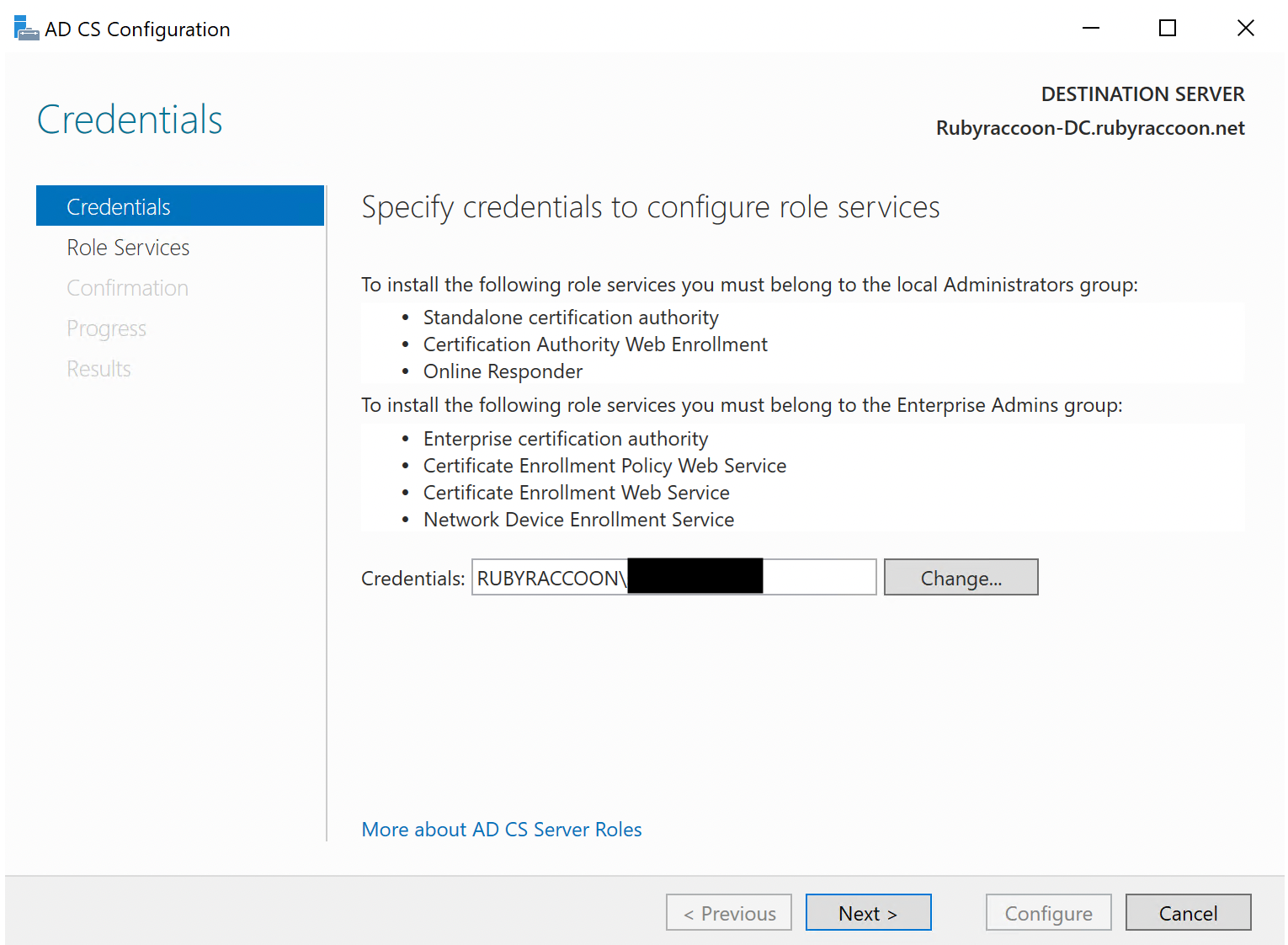Select the Standalone certification authority text
1288x945 pixels.
570,317
